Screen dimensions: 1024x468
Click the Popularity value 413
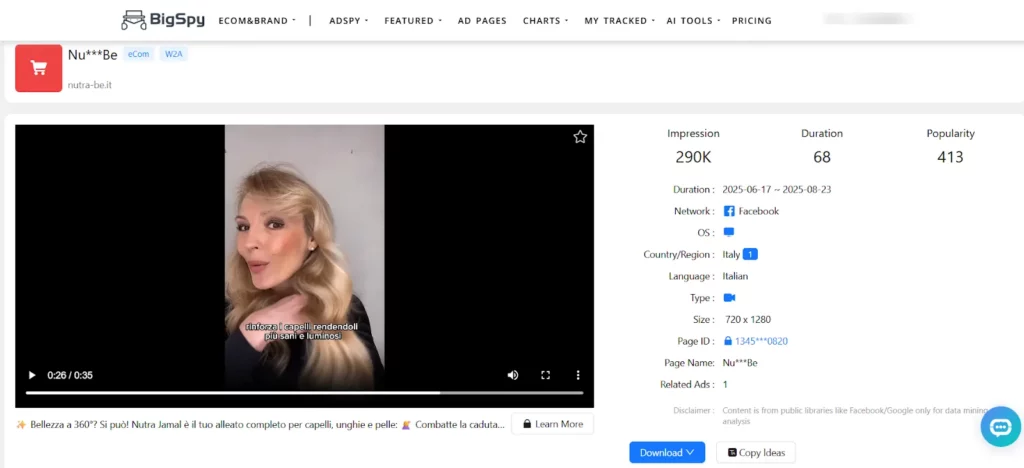click(x=950, y=157)
